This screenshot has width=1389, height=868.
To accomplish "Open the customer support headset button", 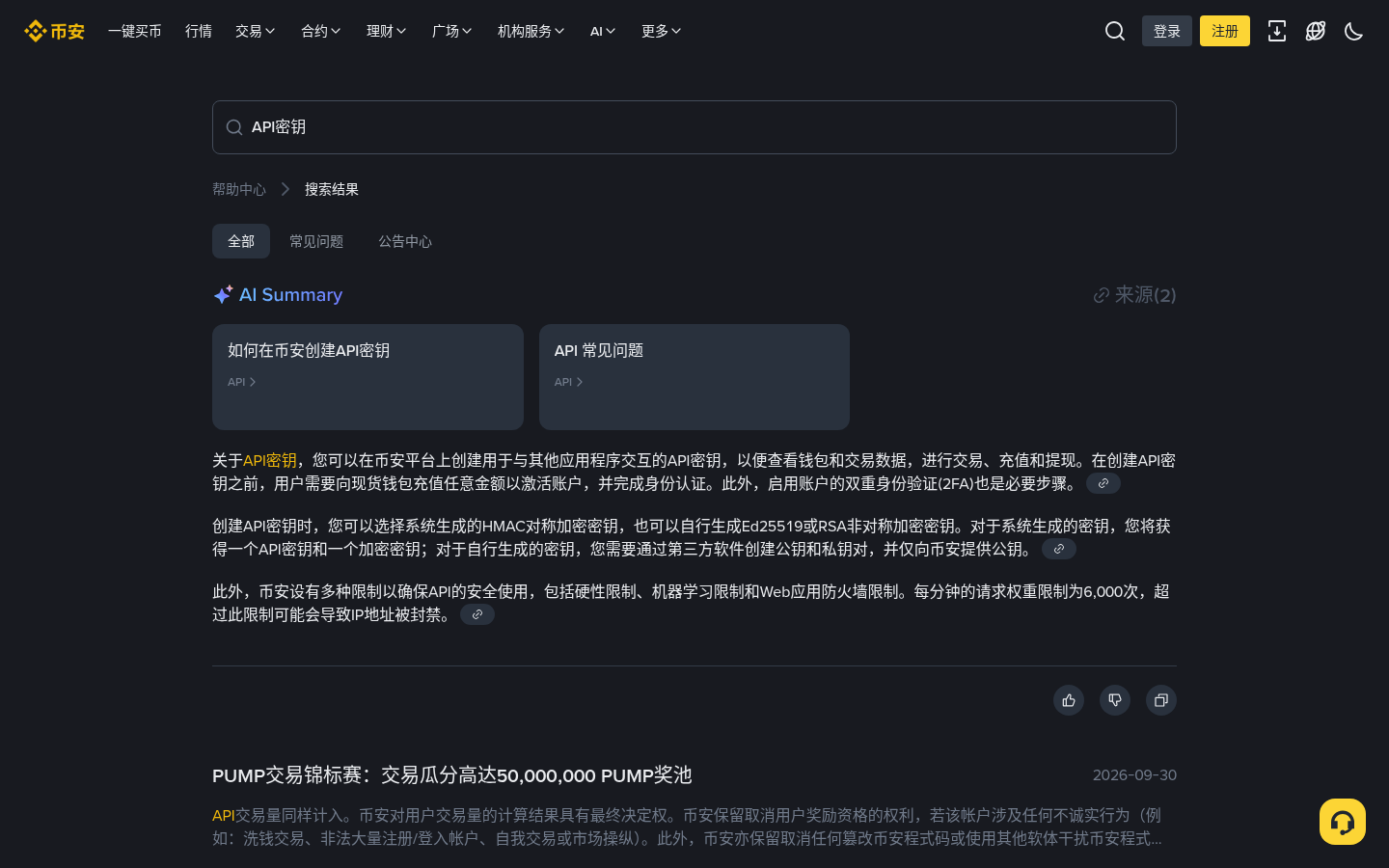I will point(1343,822).
